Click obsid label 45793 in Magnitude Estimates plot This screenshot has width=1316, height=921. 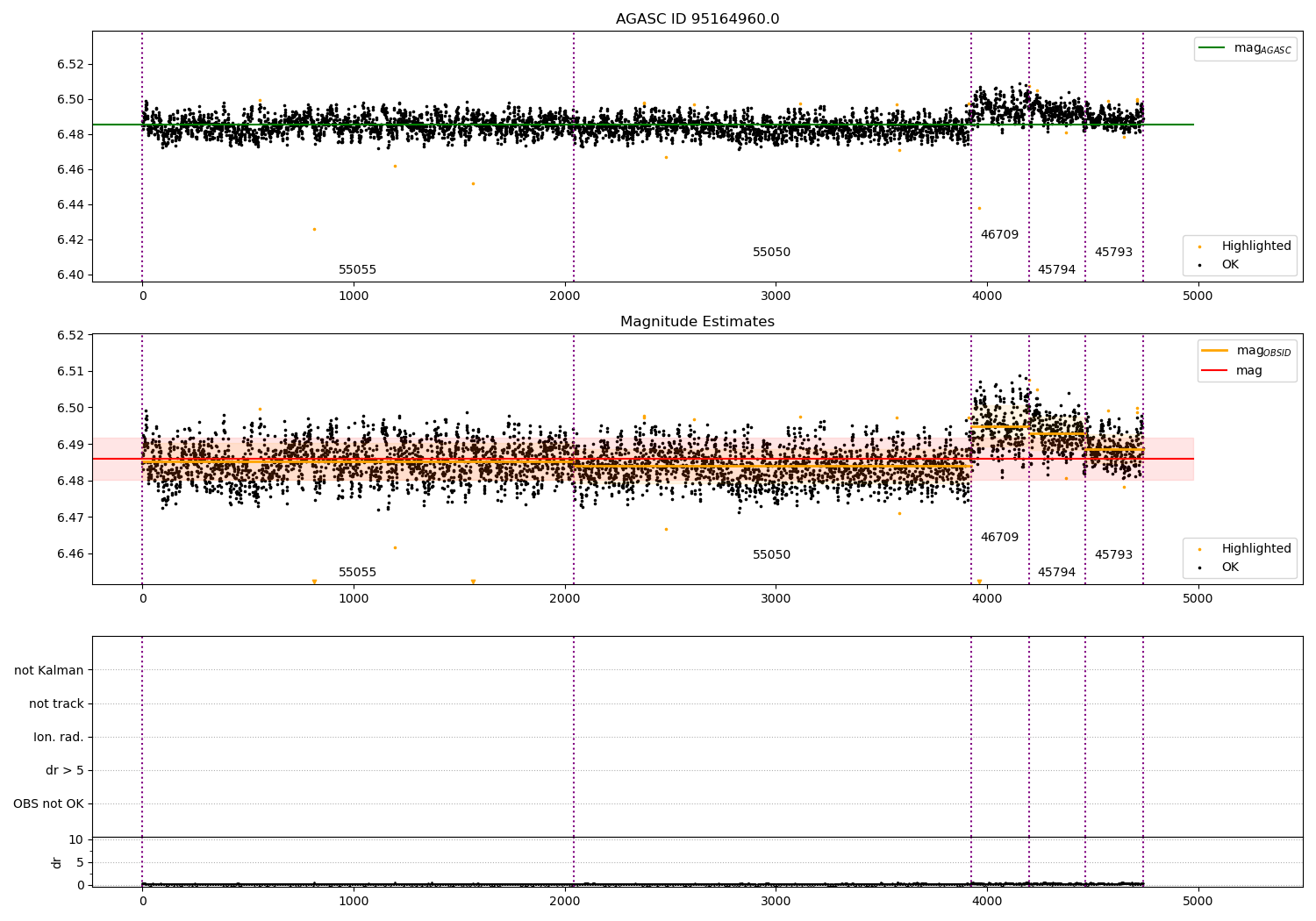1113,555
